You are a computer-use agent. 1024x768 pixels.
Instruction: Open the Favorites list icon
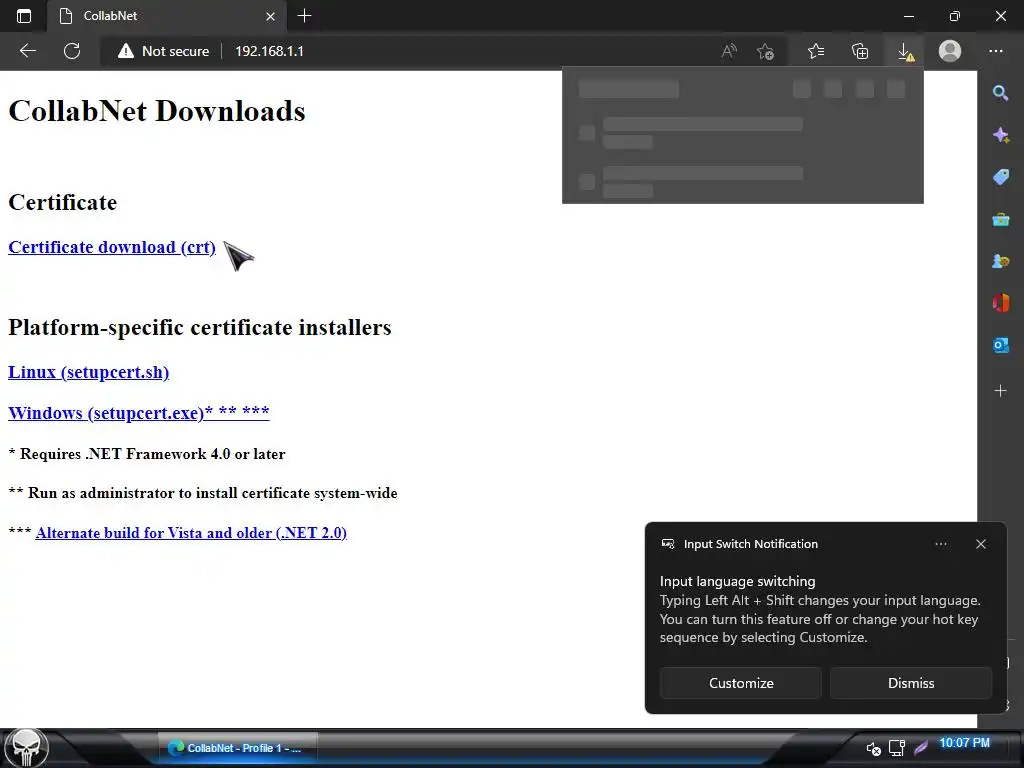(816, 51)
